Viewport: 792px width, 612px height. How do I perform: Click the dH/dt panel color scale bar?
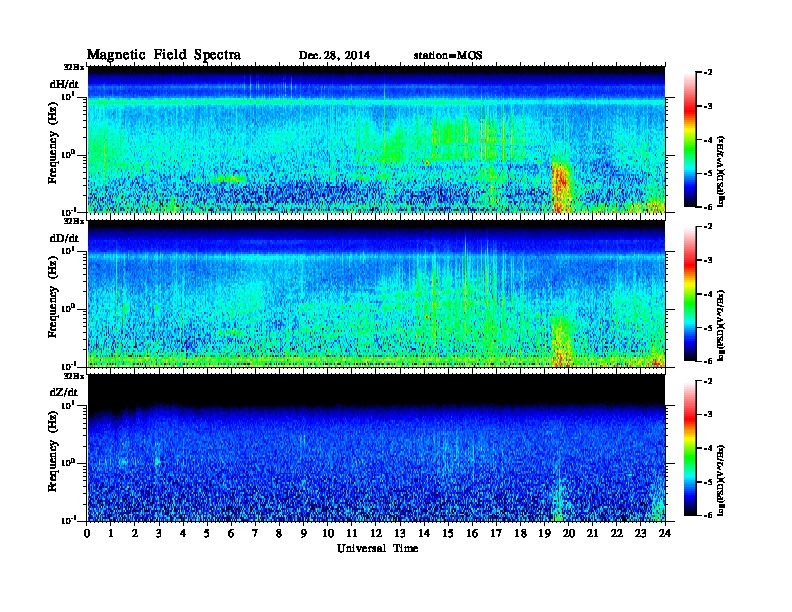pyautogui.click(x=690, y=140)
